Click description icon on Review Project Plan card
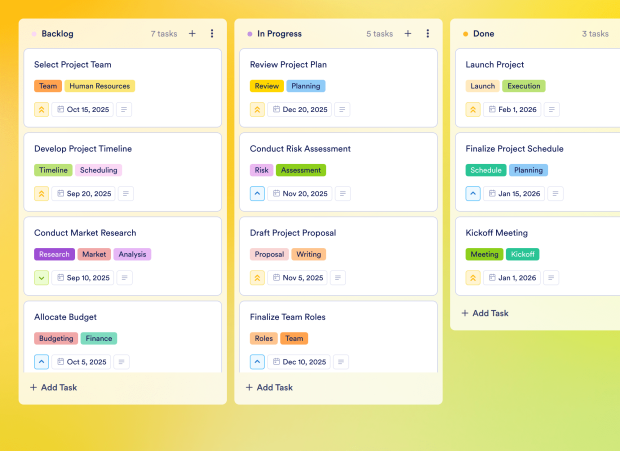Screen dimensions: 620x451 click(342, 109)
